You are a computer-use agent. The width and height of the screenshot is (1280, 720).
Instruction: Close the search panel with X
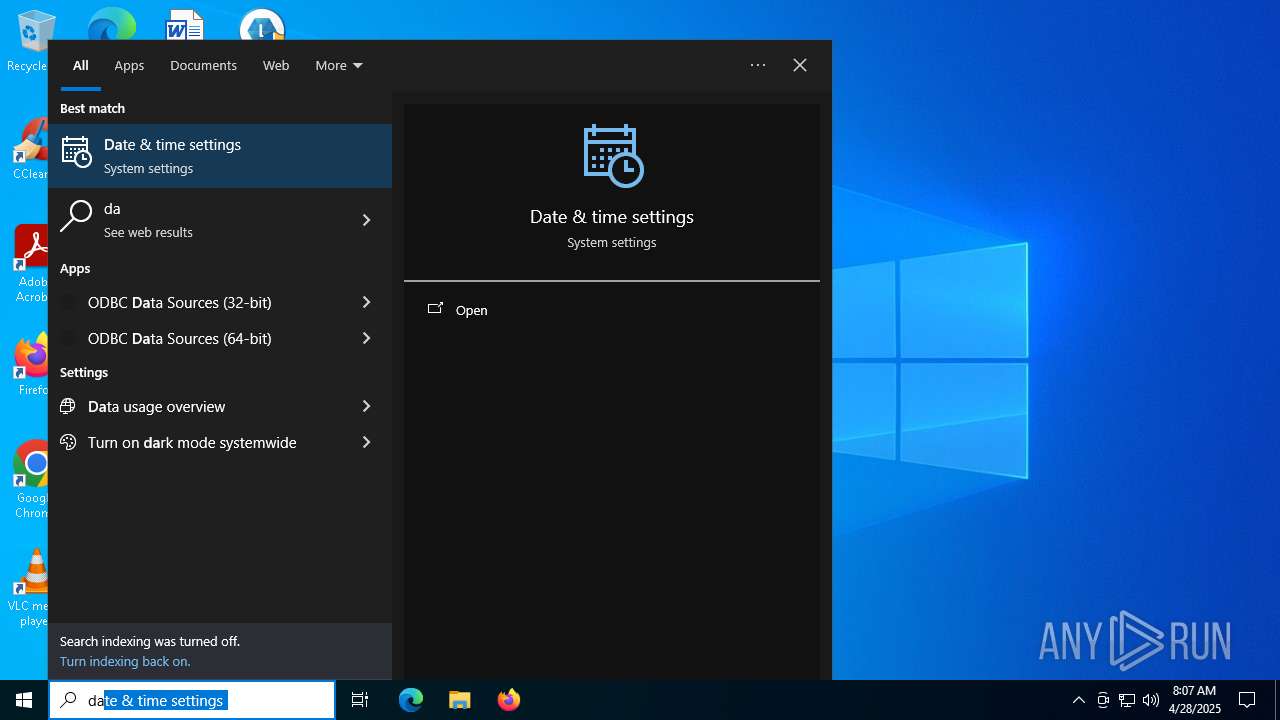click(800, 65)
